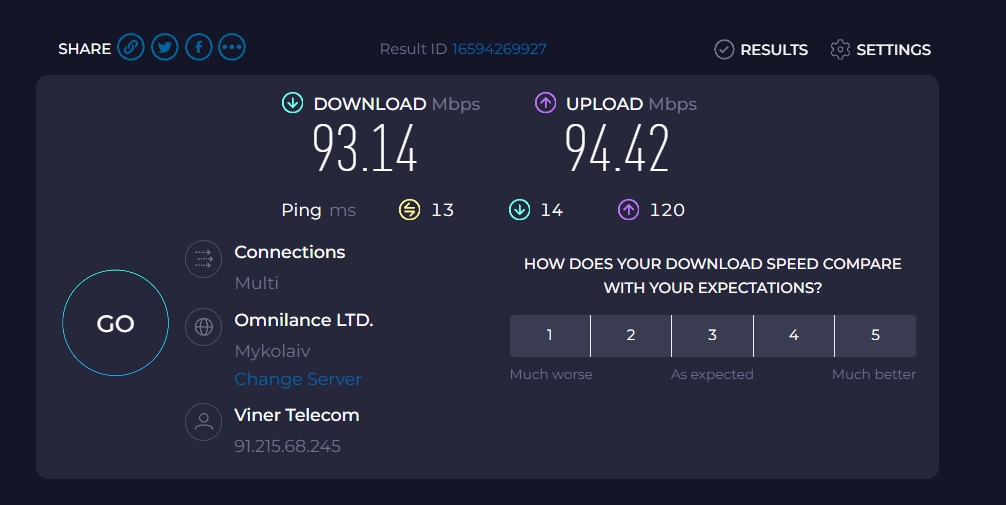This screenshot has height=505, width=1006.
Task: Click the upload latency icon showing 120
Action: pos(628,210)
